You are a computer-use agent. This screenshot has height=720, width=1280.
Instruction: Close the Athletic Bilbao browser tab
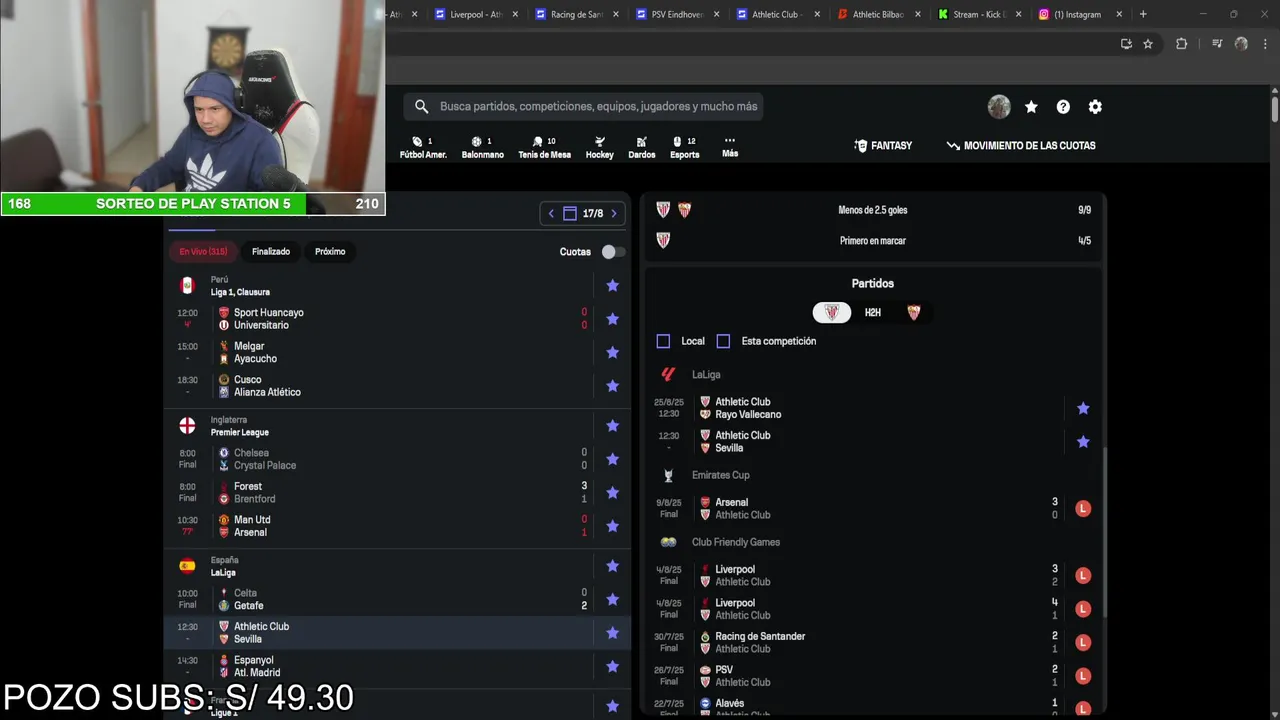(918, 14)
